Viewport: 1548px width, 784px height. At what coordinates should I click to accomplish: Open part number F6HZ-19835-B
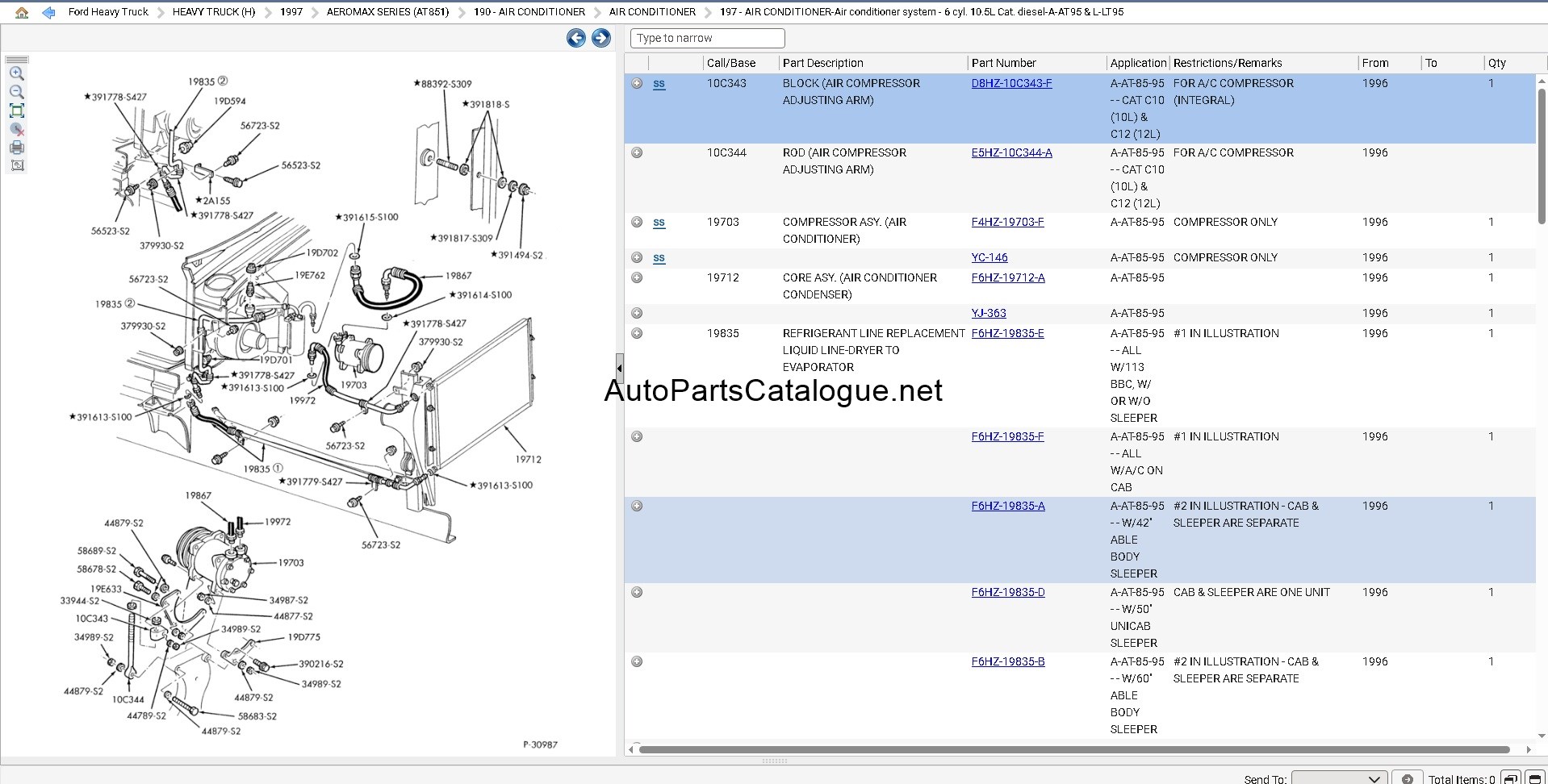[1008, 661]
